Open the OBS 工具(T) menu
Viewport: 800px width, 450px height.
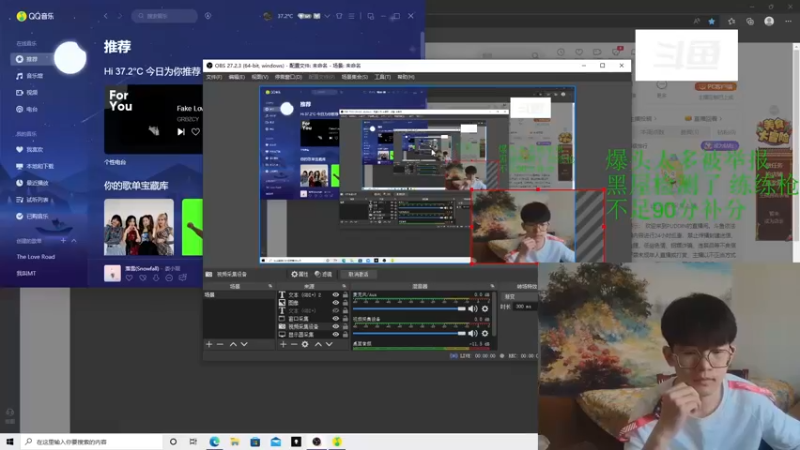(383, 77)
